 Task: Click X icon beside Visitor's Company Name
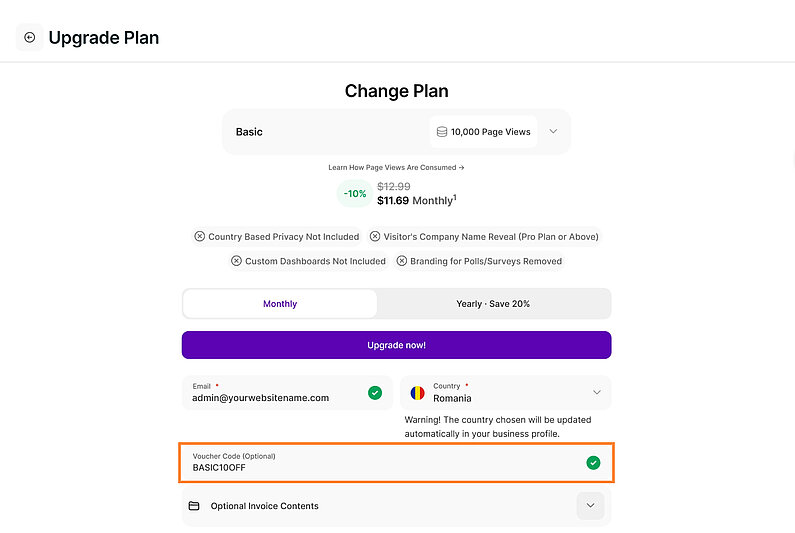click(375, 237)
